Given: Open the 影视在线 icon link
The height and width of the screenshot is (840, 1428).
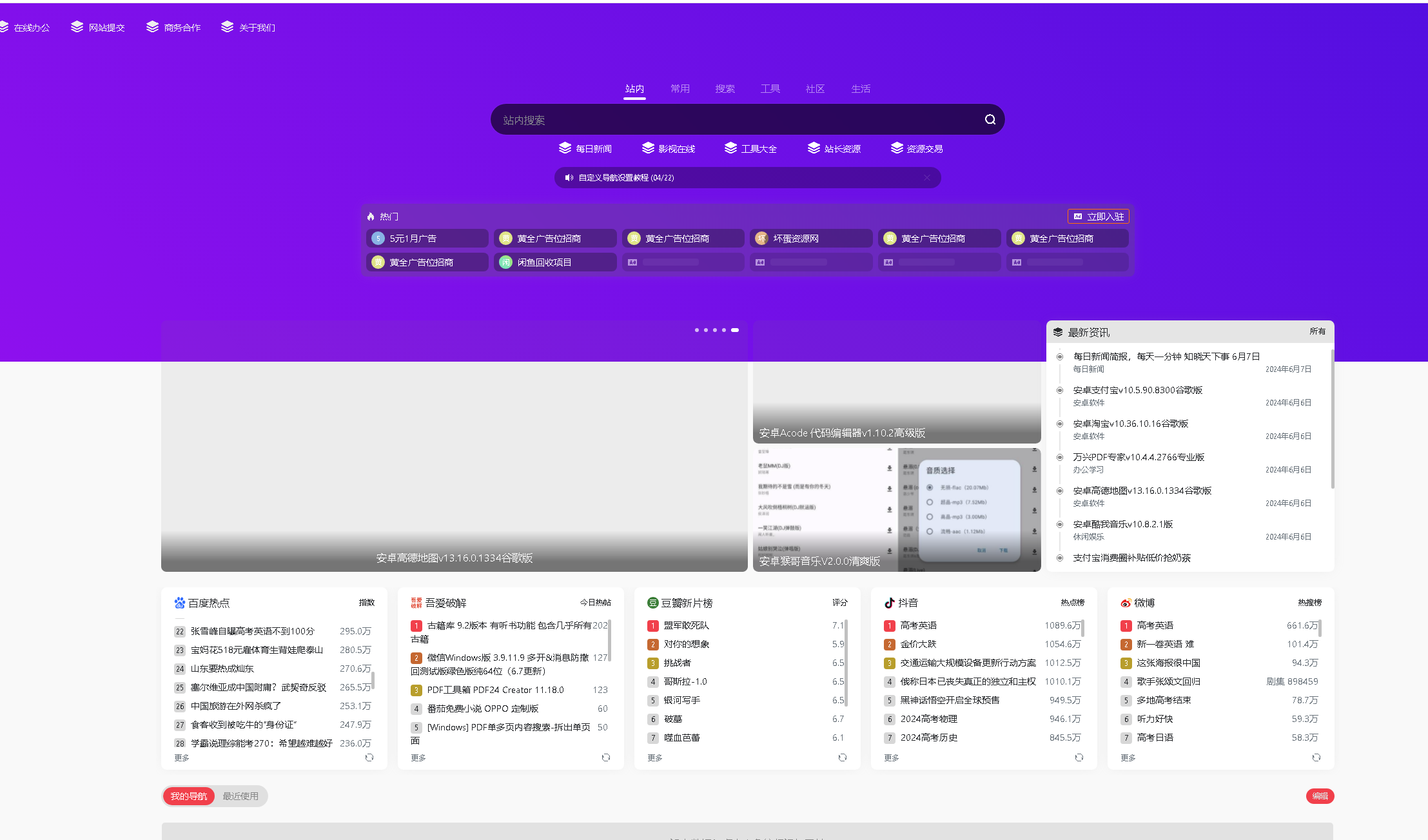Looking at the screenshot, I should pyautogui.click(x=670, y=148).
